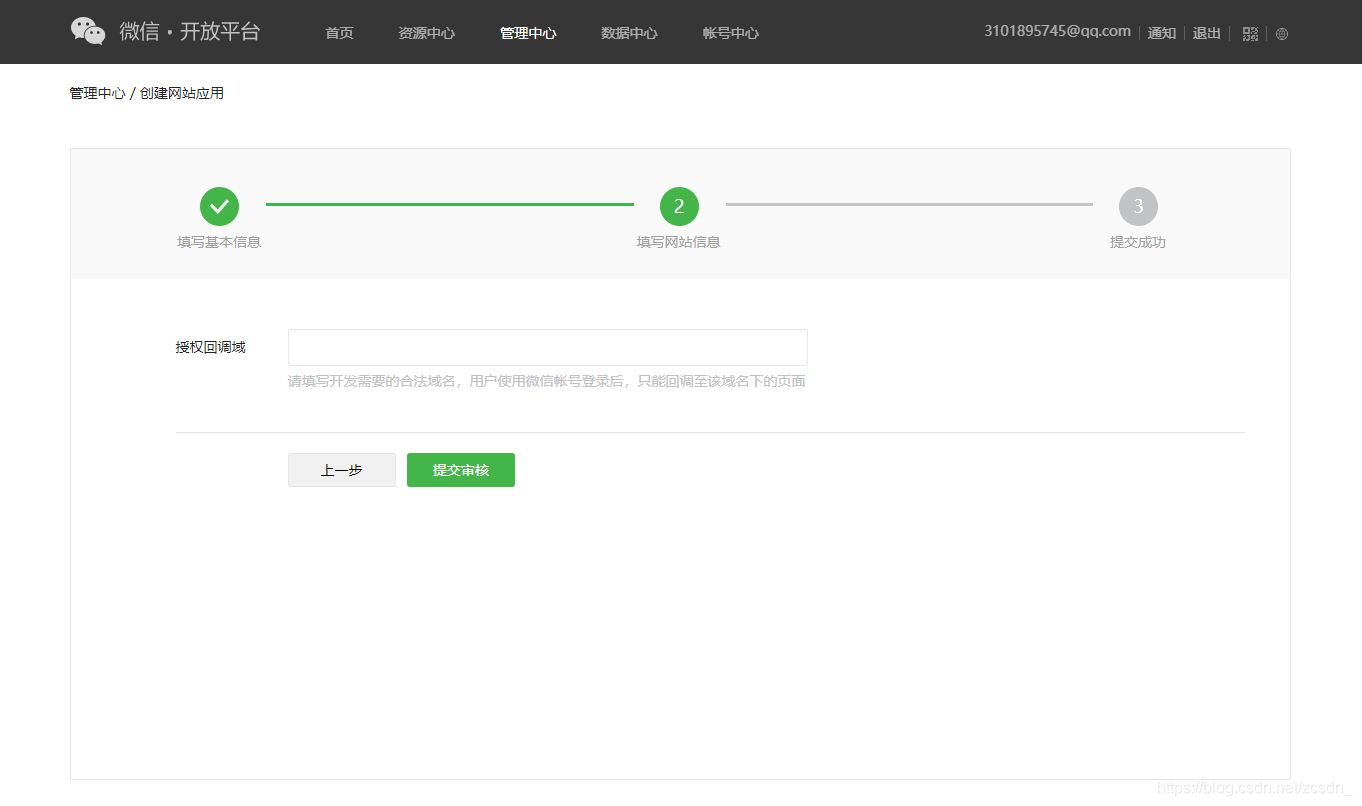The width and height of the screenshot is (1362, 806).
Task: Click the account email 3101895745@qq.com
Action: tap(1057, 31)
